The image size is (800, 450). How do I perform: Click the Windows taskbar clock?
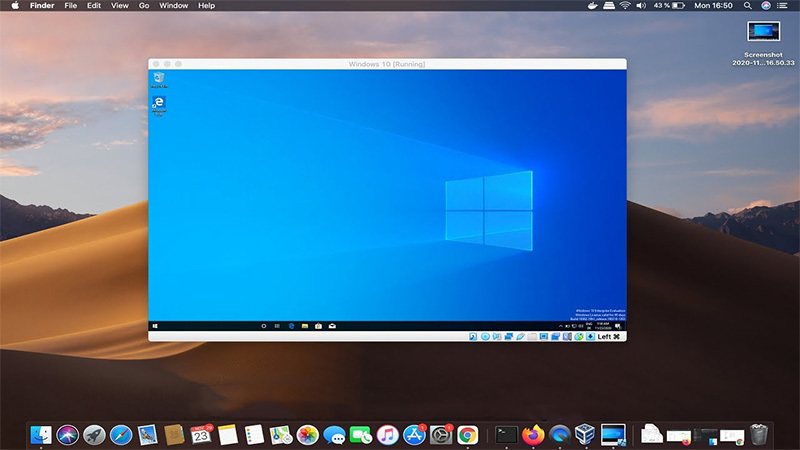point(603,326)
